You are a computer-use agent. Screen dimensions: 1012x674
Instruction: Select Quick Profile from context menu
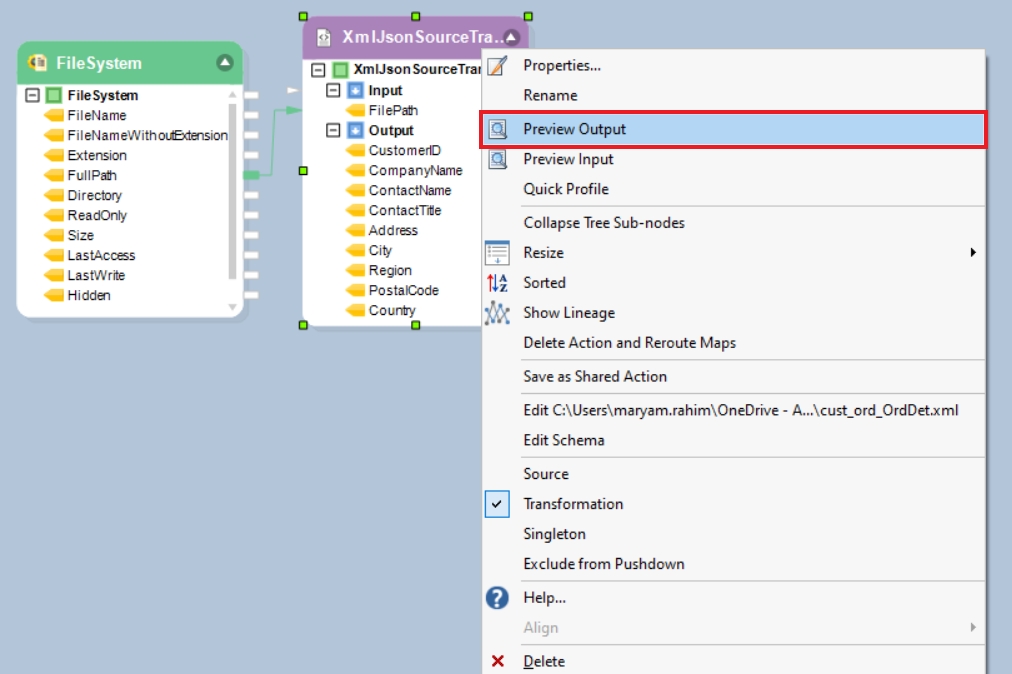click(565, 189)
